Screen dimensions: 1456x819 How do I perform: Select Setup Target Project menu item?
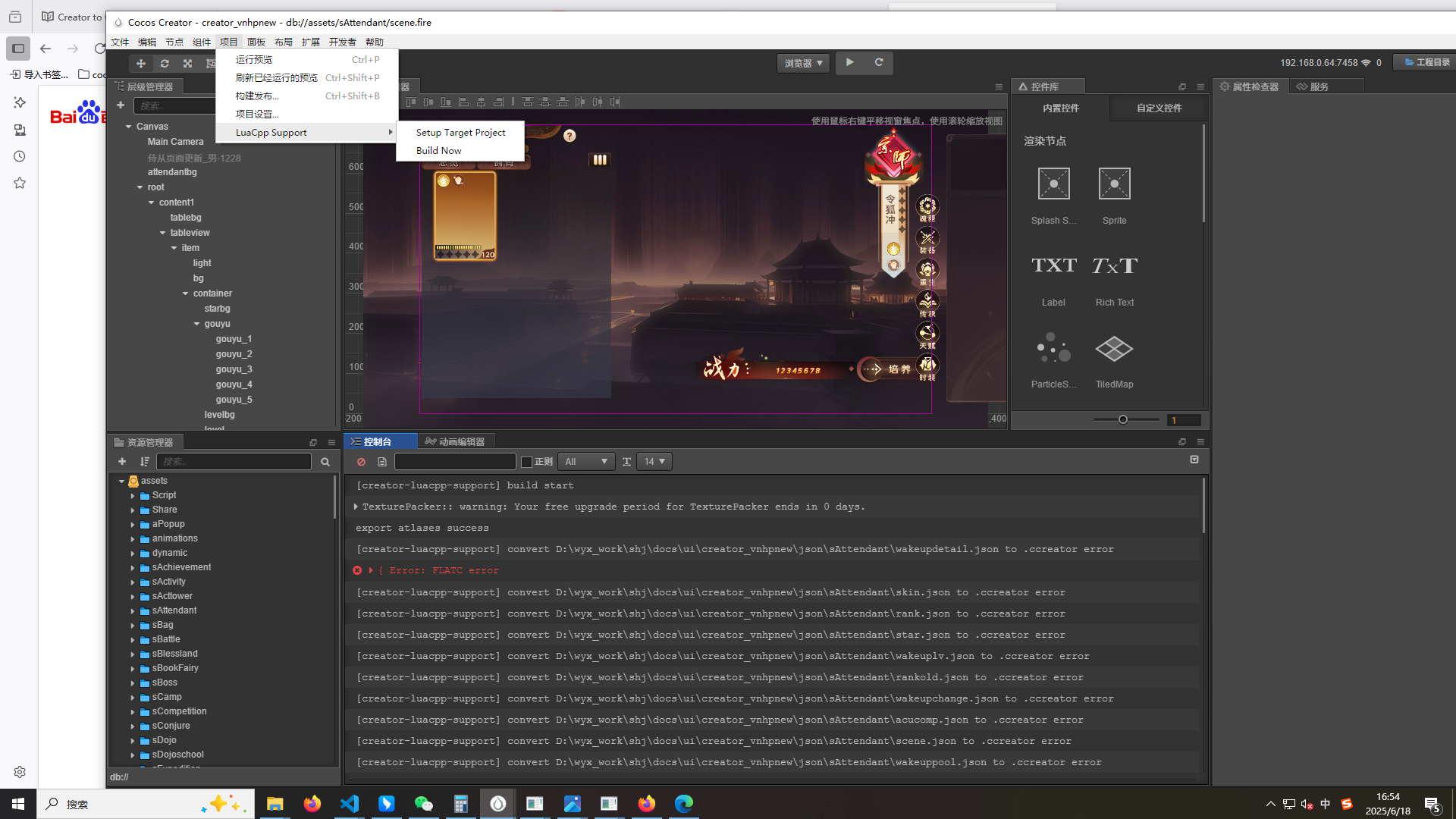coord(460,133)
